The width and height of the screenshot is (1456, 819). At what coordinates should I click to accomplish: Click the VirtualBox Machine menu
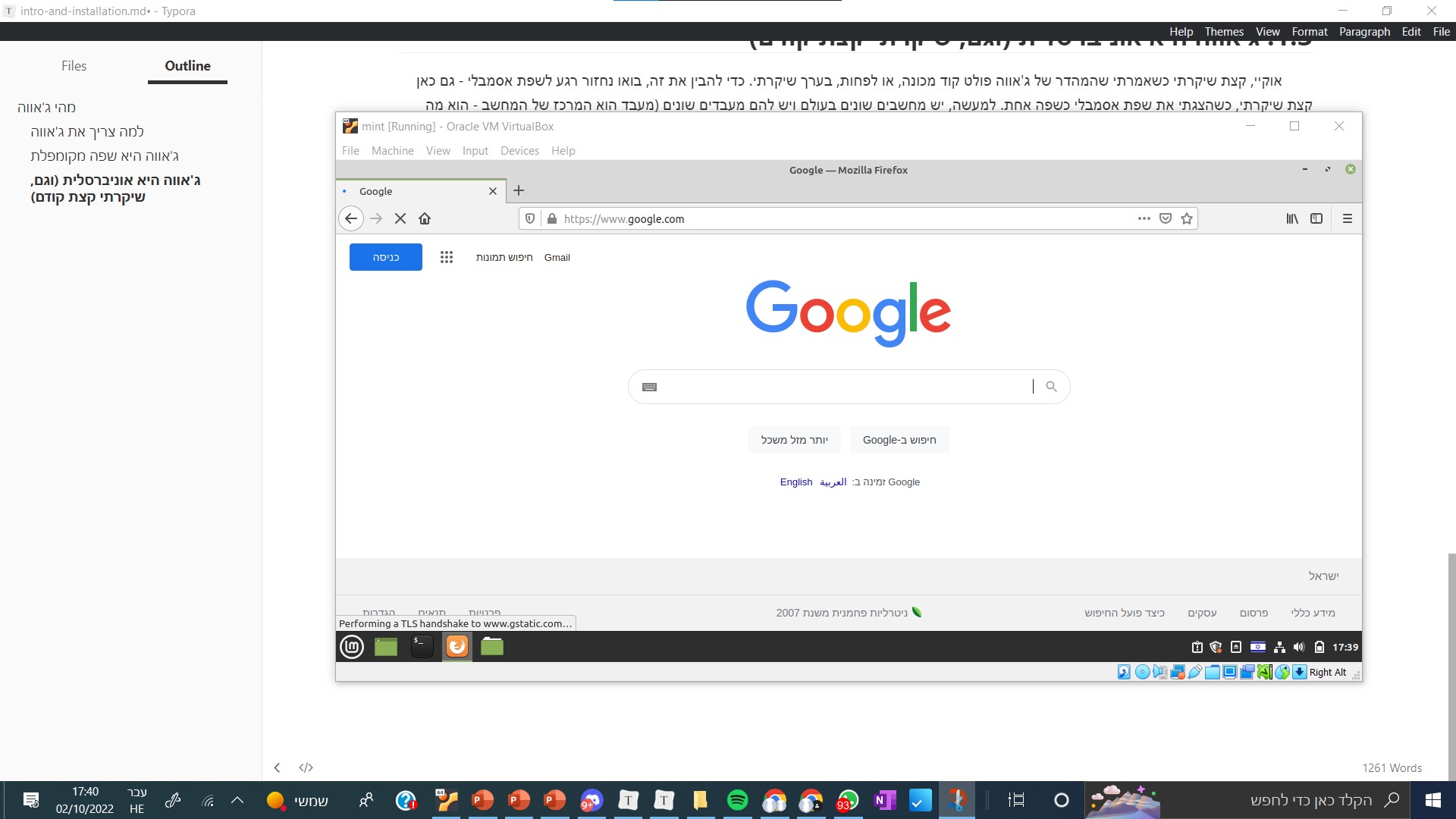tap(393, 151)
